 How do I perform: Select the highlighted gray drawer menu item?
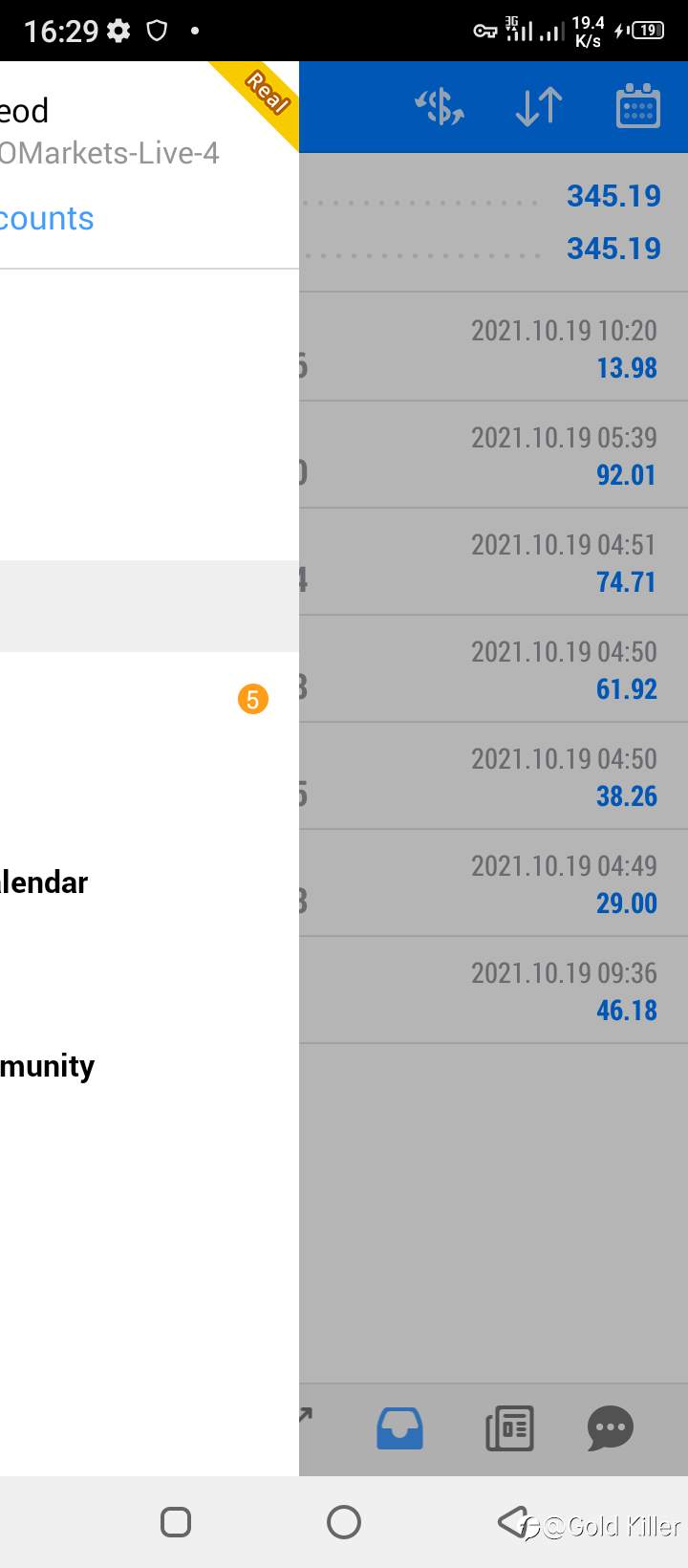click(x=149, y=606)
